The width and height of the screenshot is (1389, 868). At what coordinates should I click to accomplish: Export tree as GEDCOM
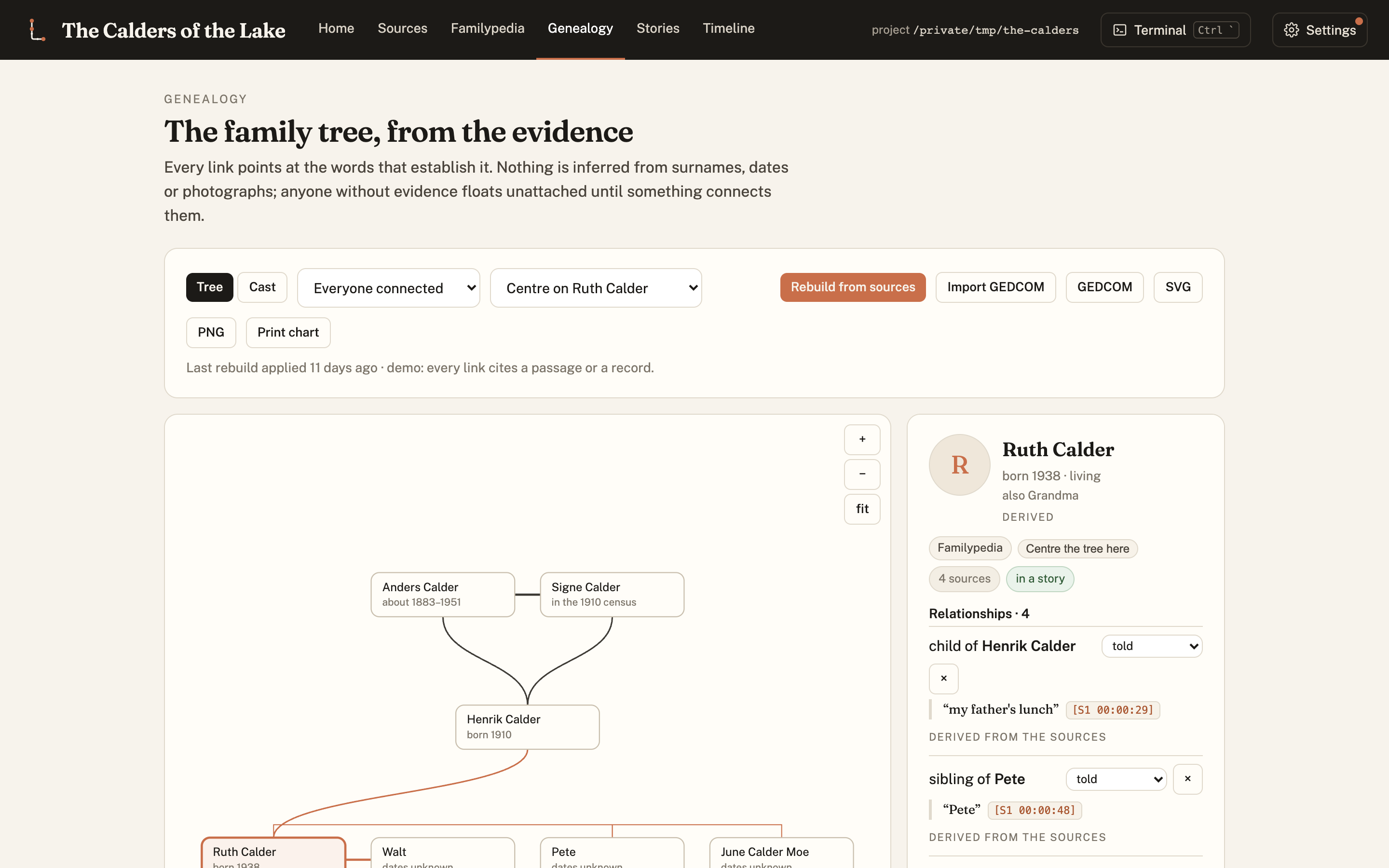1104,287
